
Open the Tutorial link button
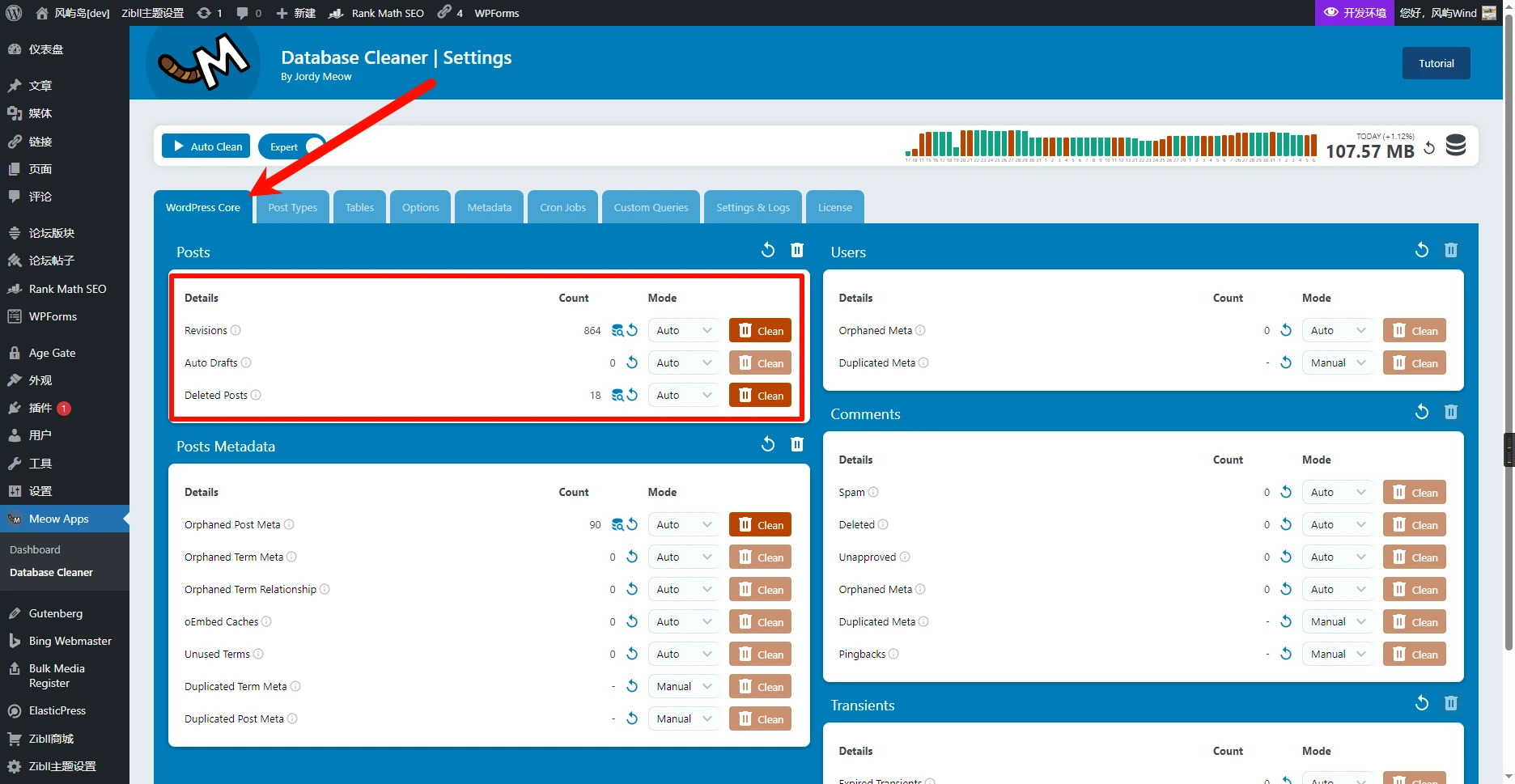(1436, 63)
